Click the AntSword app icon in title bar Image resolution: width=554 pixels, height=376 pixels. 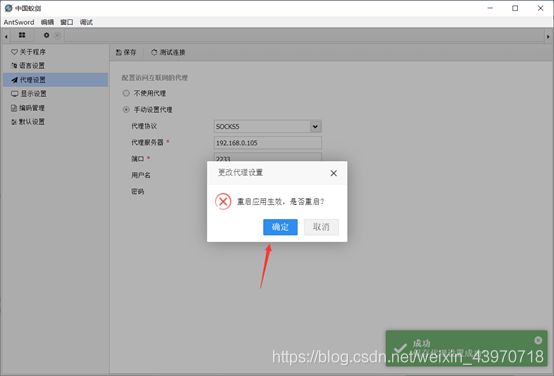pos(8,8)
